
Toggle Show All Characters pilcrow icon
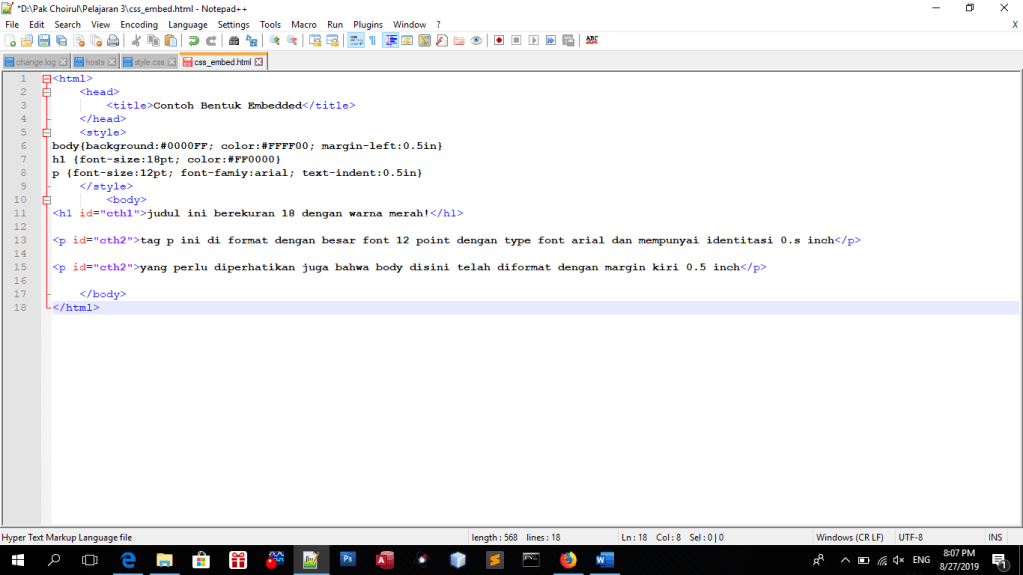tap(372, 41)
